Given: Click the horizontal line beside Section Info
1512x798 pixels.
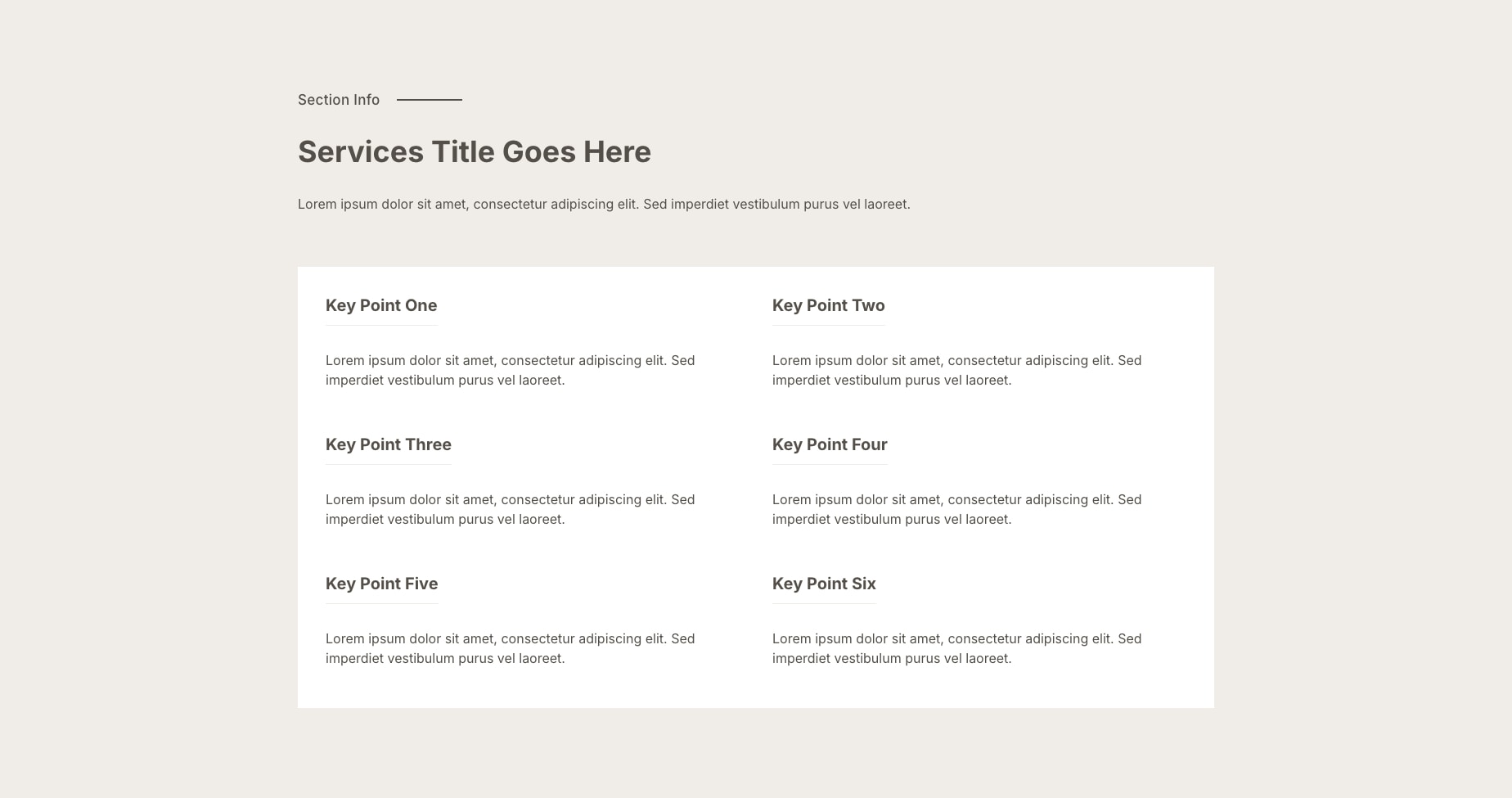Looking at the screenshot, I should click(429, 100).
